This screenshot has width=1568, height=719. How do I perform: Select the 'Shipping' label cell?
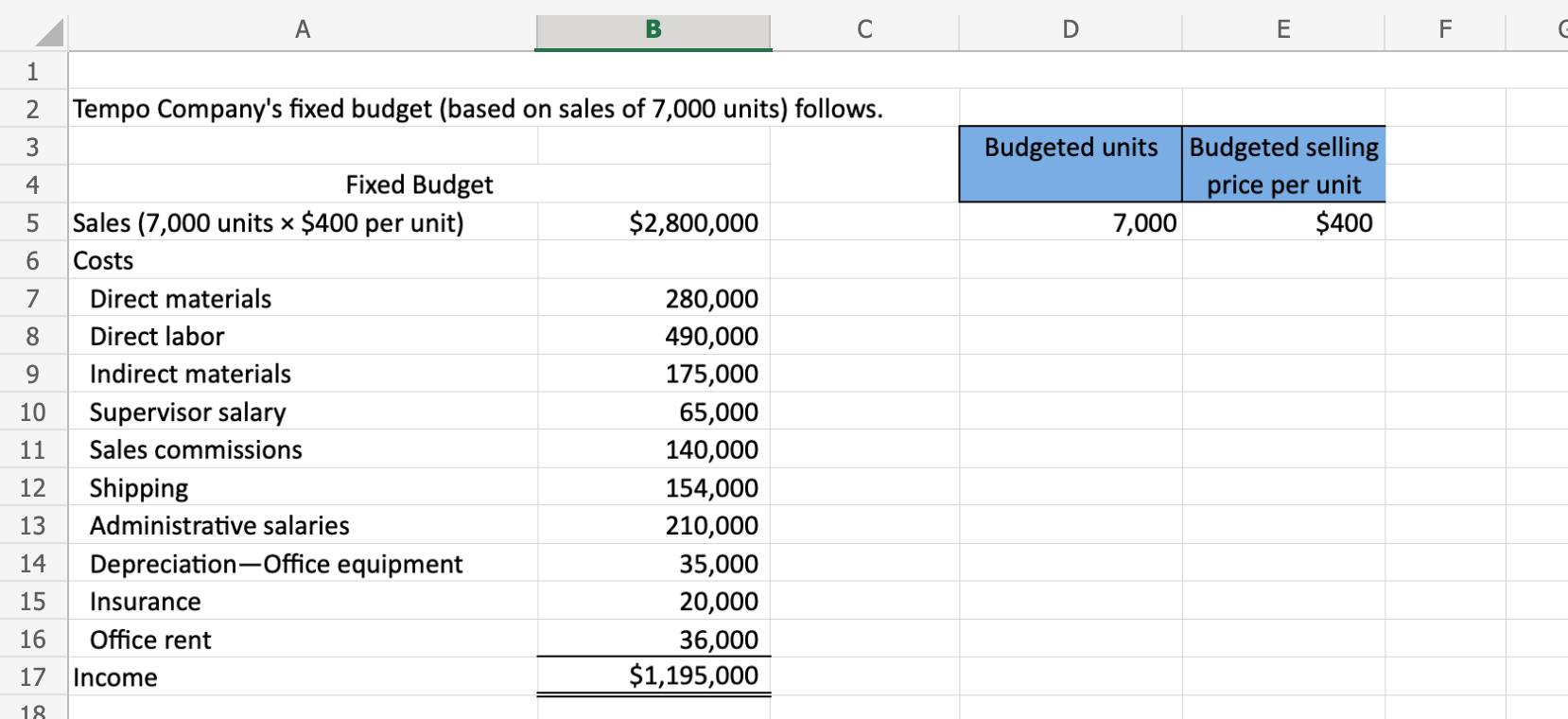click(x=303, y=487)
